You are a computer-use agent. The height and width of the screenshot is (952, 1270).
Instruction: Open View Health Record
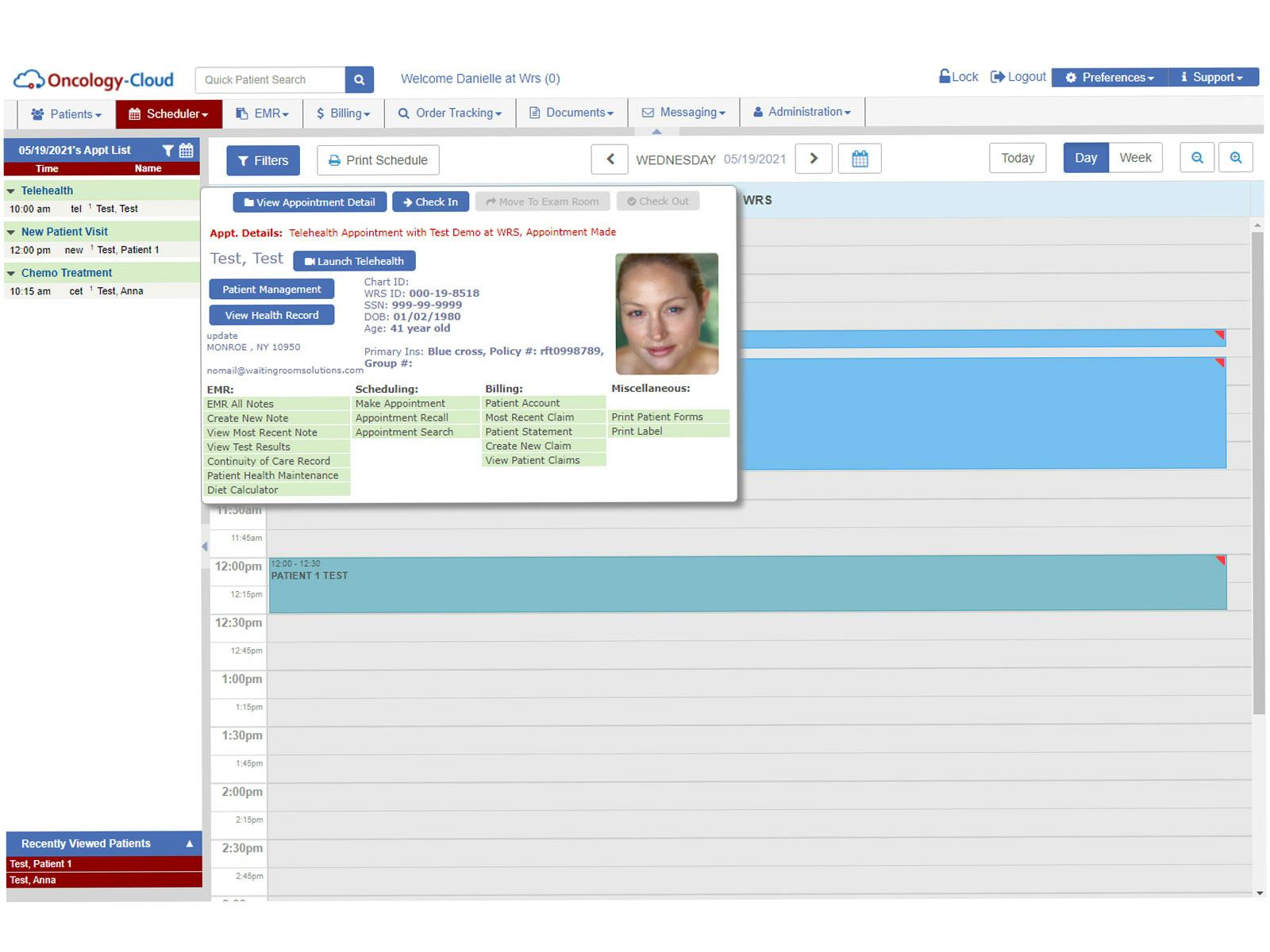click(x=271, y=315)
